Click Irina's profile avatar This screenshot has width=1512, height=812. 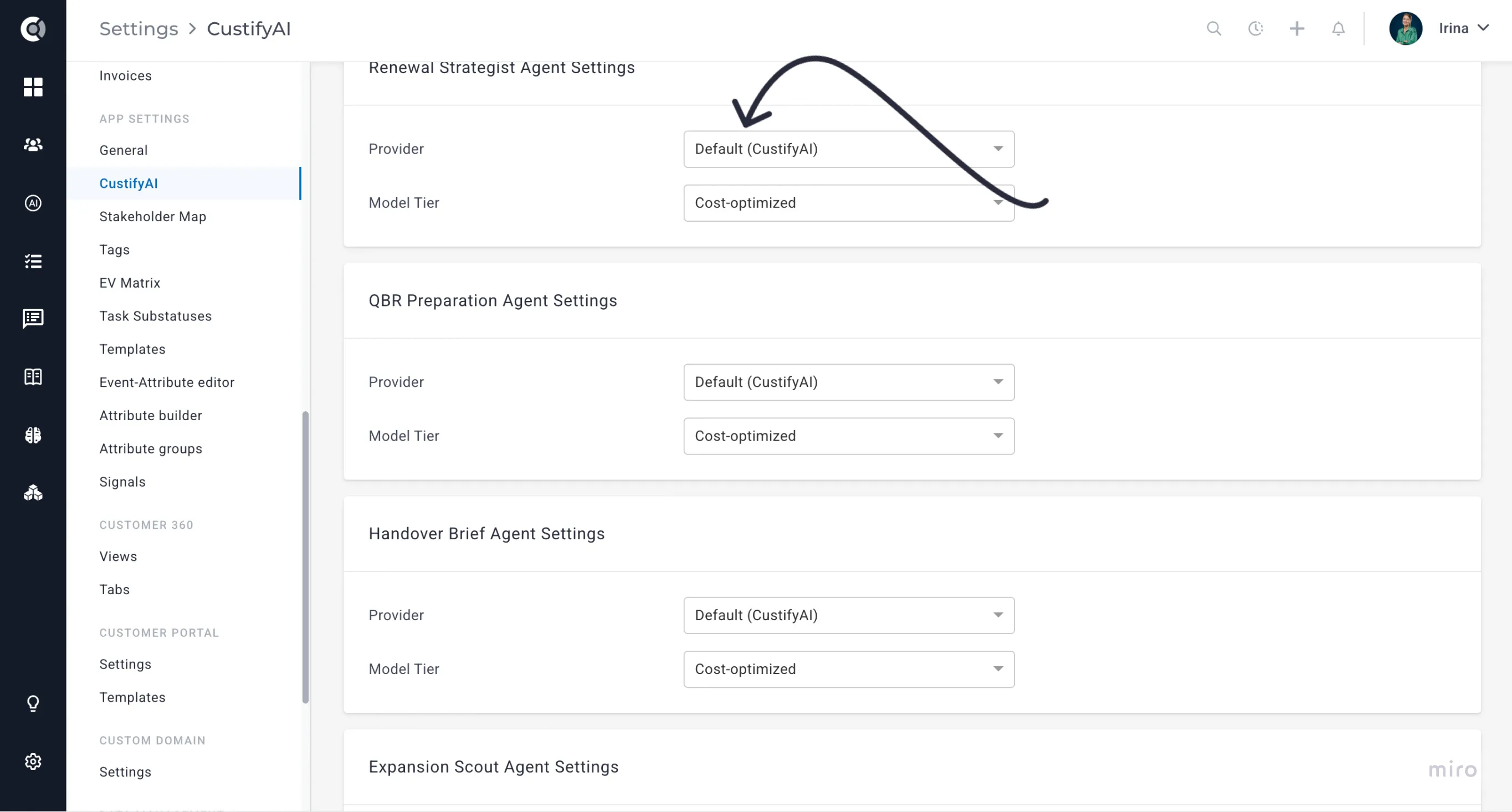[1405, 28]
